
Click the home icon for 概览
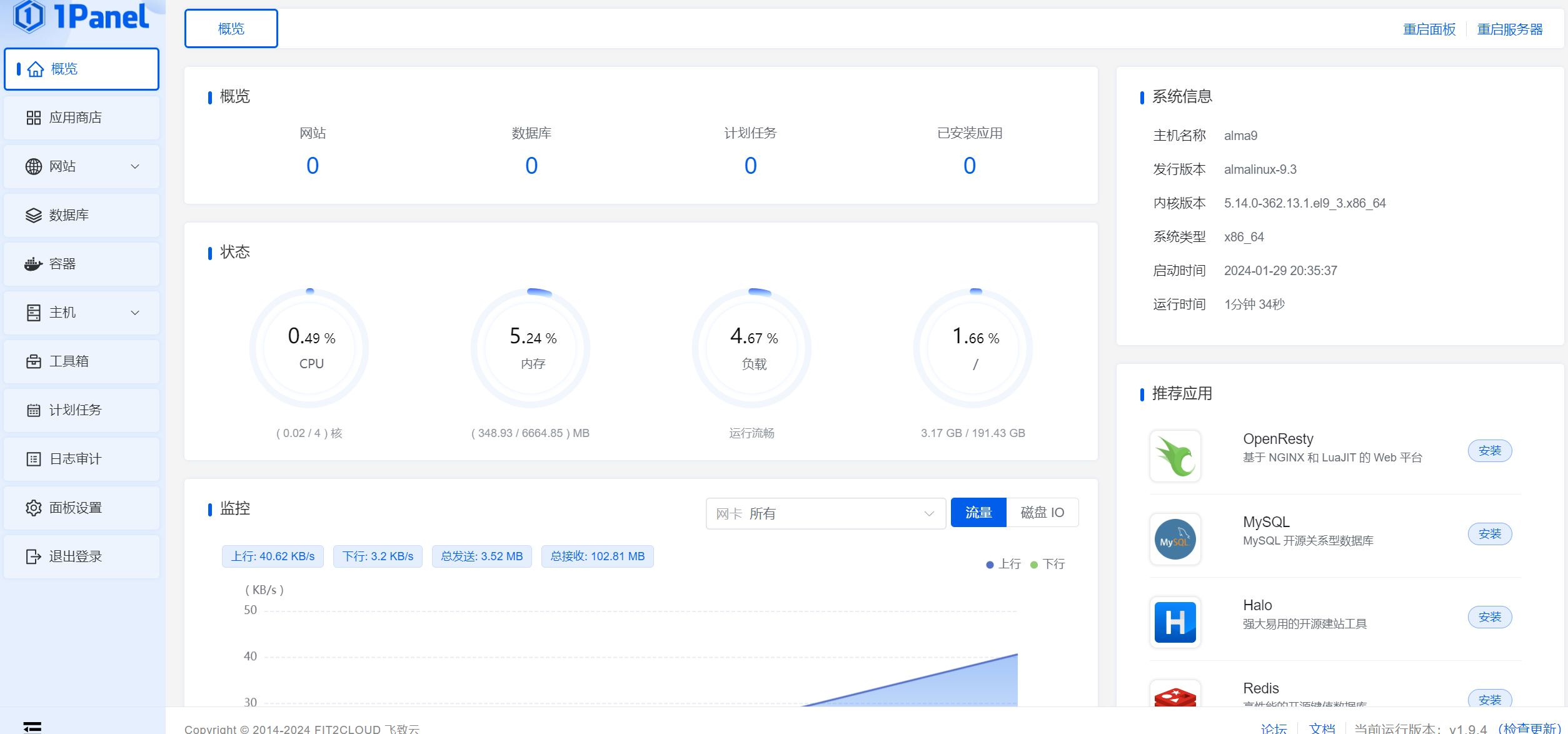[36, 69]
